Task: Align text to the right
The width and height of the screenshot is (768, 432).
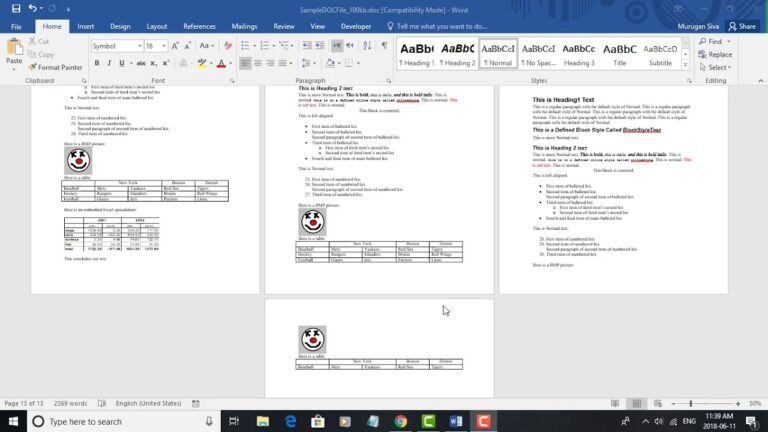Action: click(x=270, y=63)
